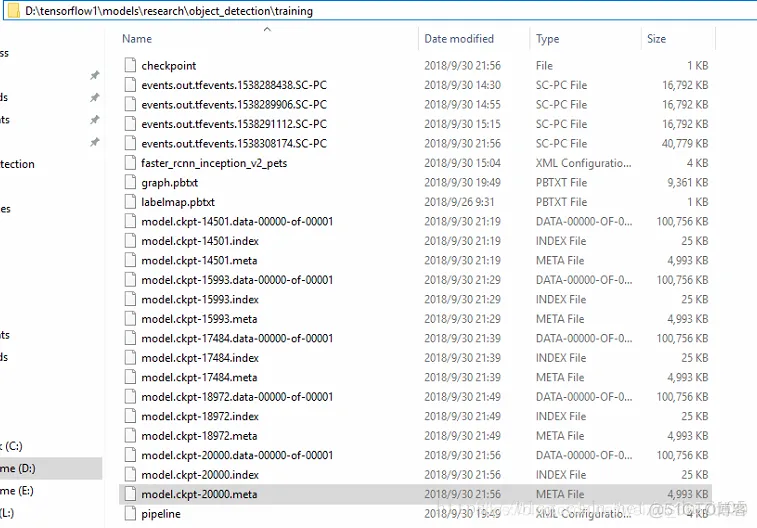Sort files by the Size column header

pyautogui.click(x=656, y=39)
